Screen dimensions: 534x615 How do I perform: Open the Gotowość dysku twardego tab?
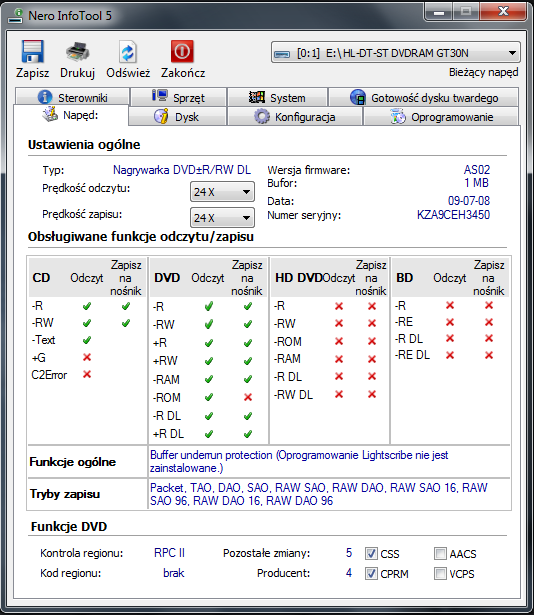[424, 97]
